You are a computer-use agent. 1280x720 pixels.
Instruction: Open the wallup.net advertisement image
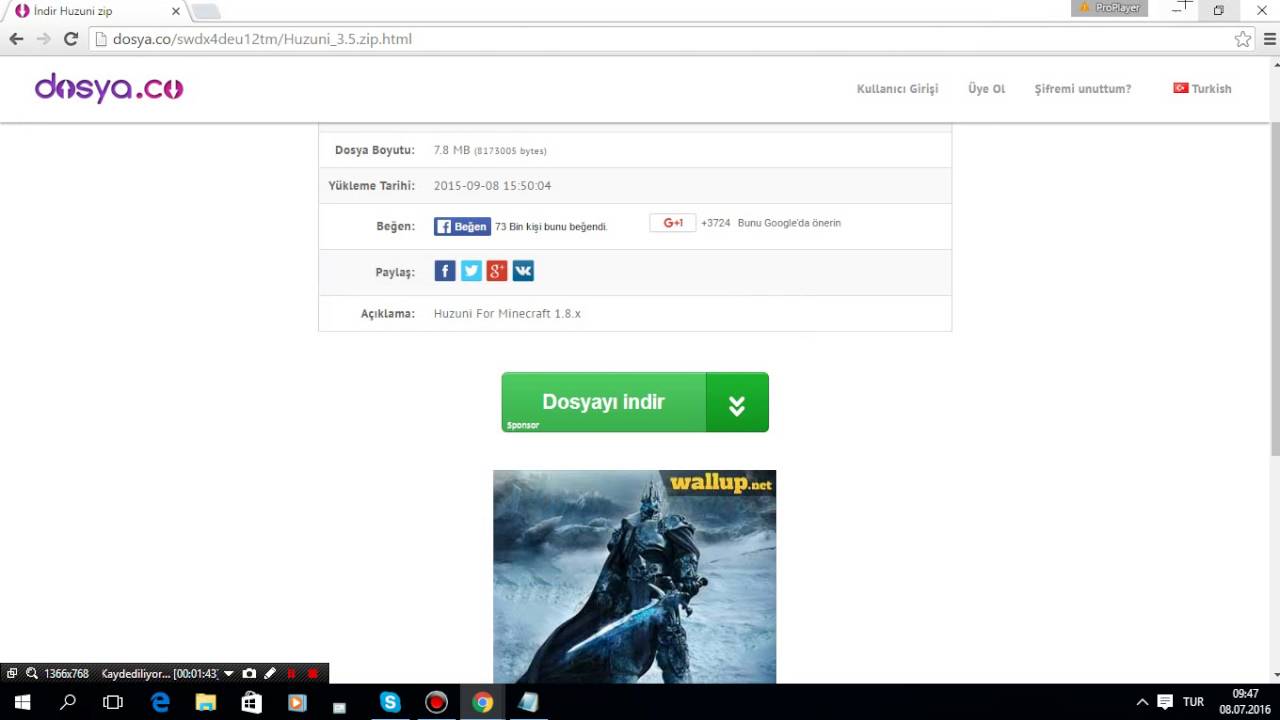pos(634,577)
